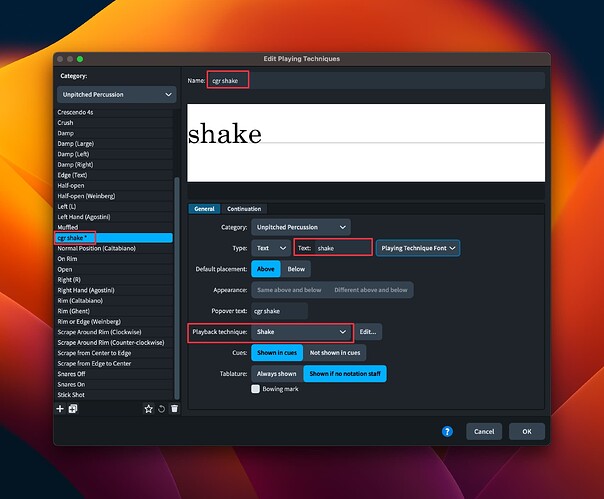Select Right (R) in the list
604x499 pixels.
[114, 280]
